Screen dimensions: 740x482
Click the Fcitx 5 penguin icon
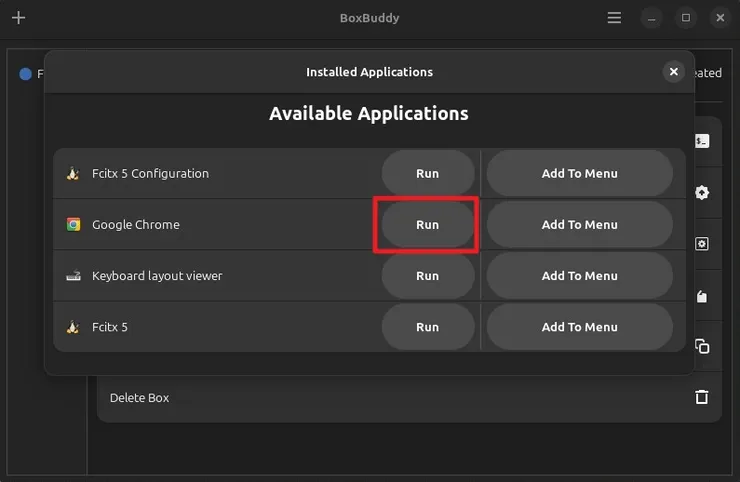(73, 327)
